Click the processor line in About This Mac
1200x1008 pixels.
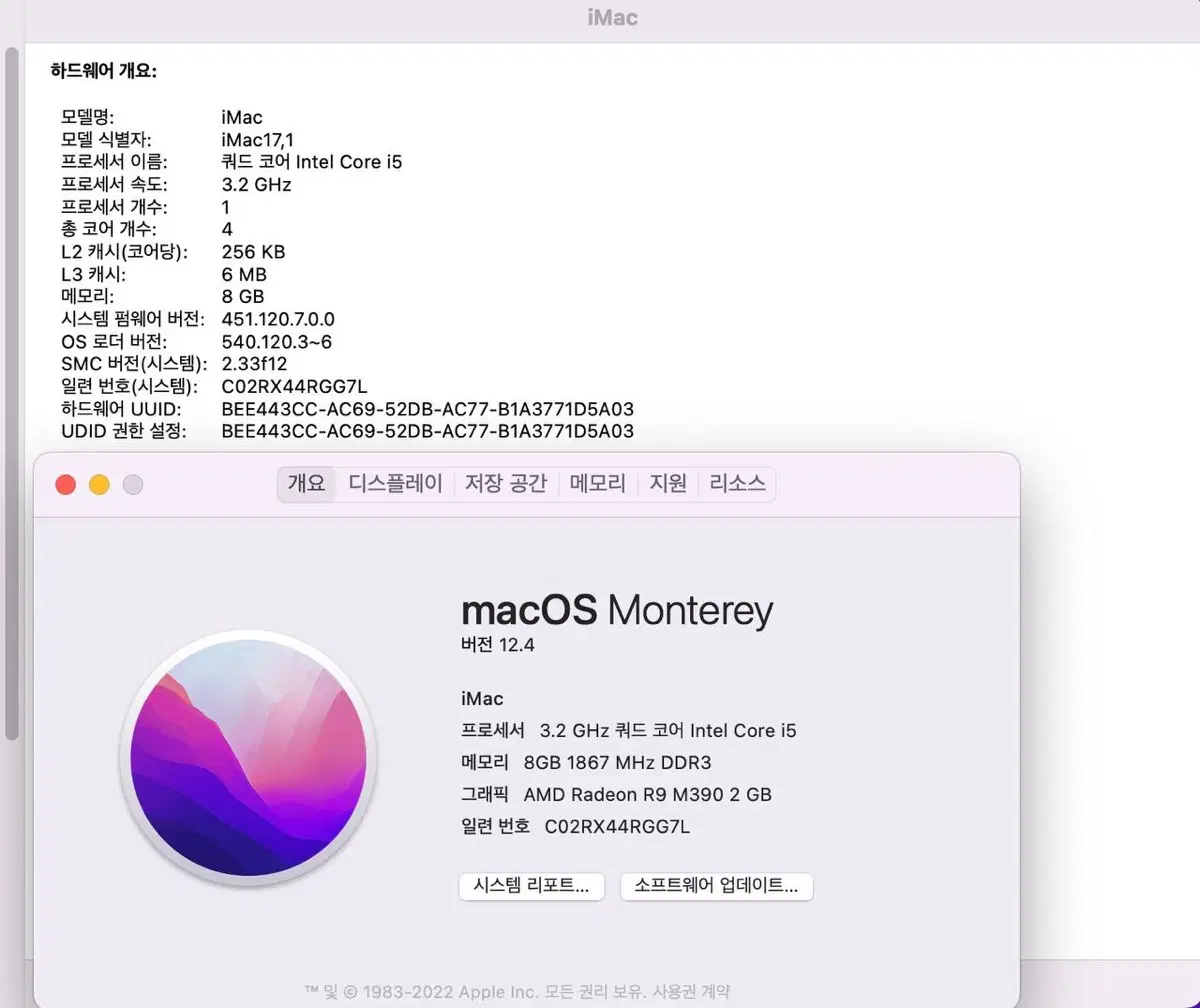629,731
